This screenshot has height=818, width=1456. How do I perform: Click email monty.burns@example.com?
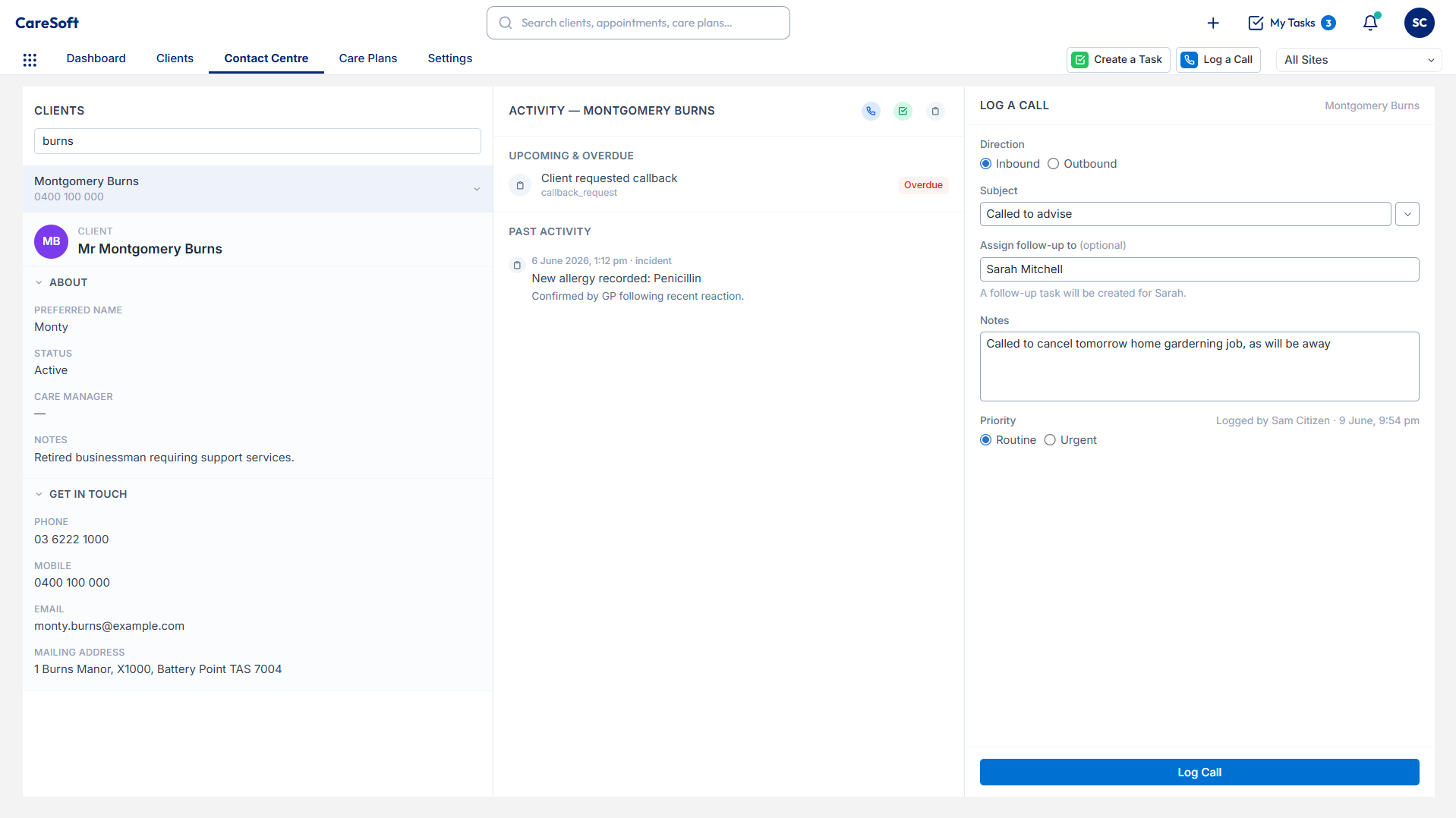coord(109,626)
